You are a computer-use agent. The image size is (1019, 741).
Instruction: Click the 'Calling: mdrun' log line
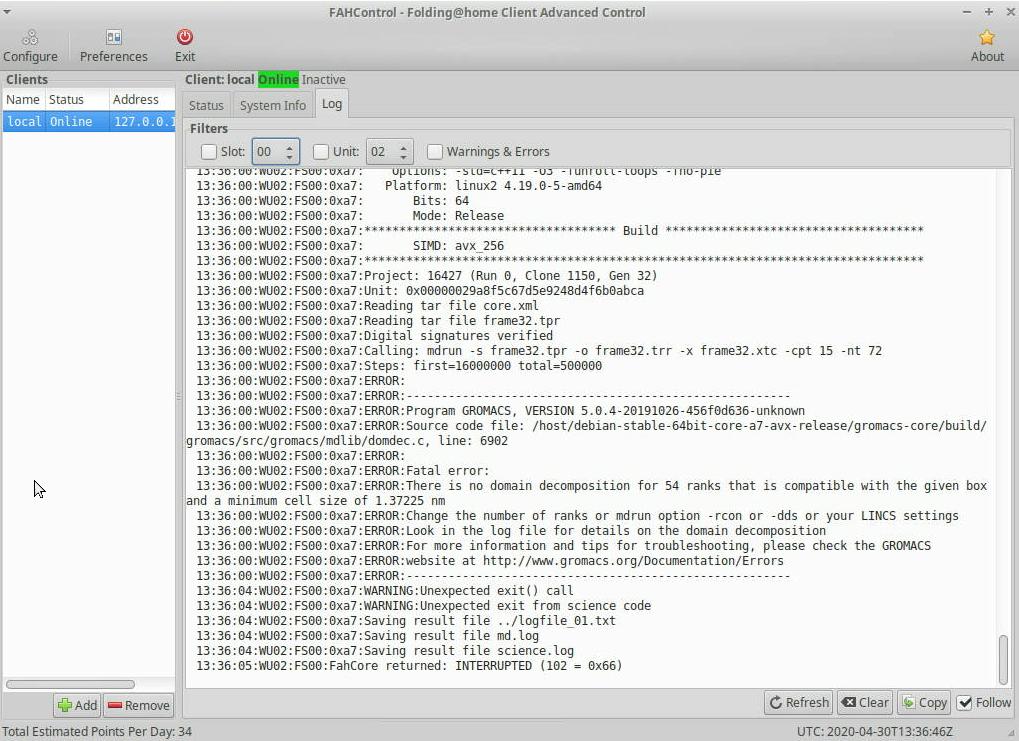539,351
